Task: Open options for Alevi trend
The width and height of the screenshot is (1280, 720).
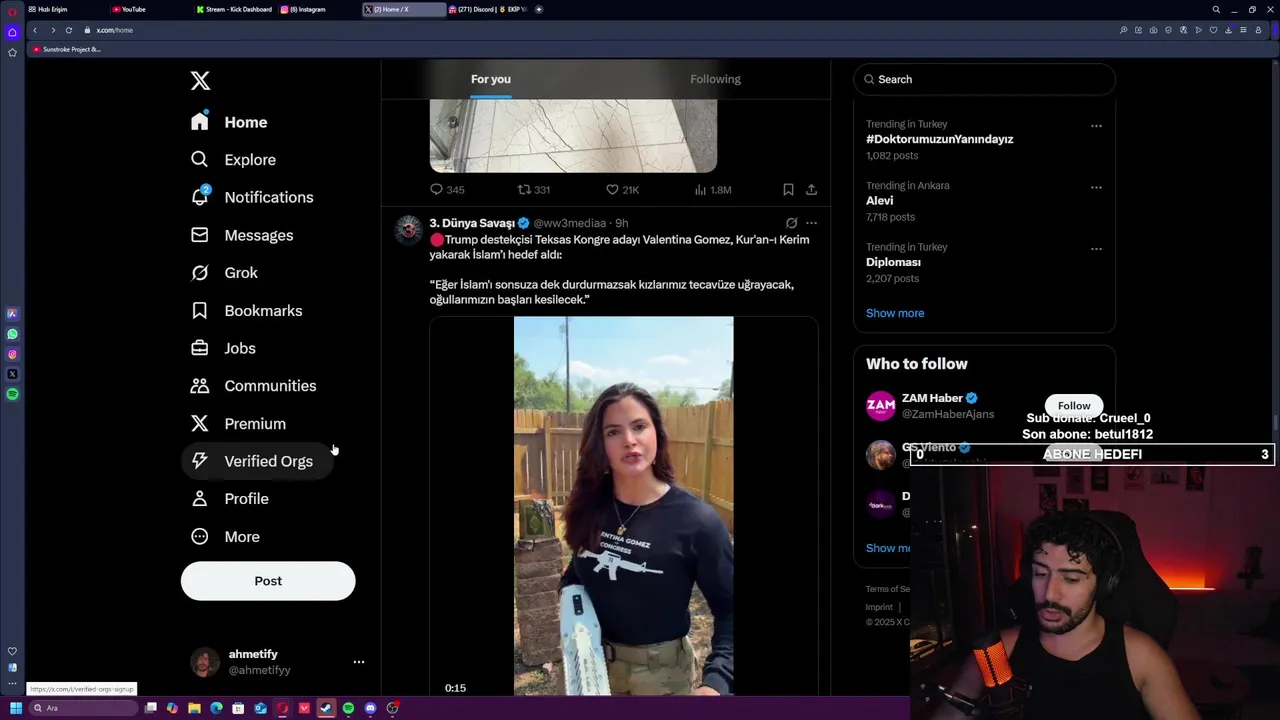Action: click(1096, 187)
